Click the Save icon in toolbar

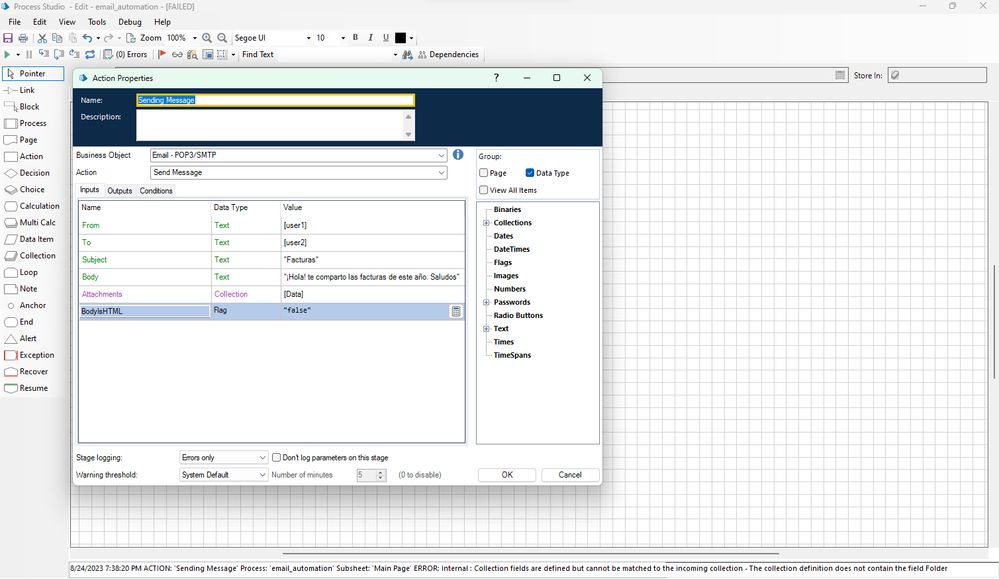pos(8,38)
